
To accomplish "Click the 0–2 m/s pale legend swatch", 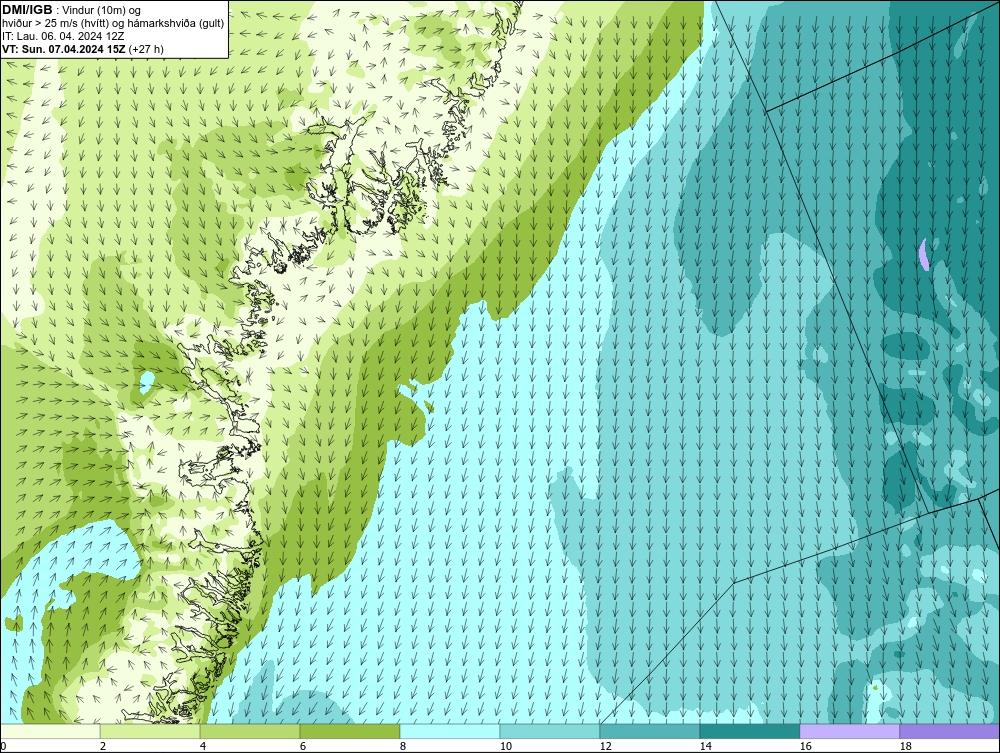I will click(50, 731).
